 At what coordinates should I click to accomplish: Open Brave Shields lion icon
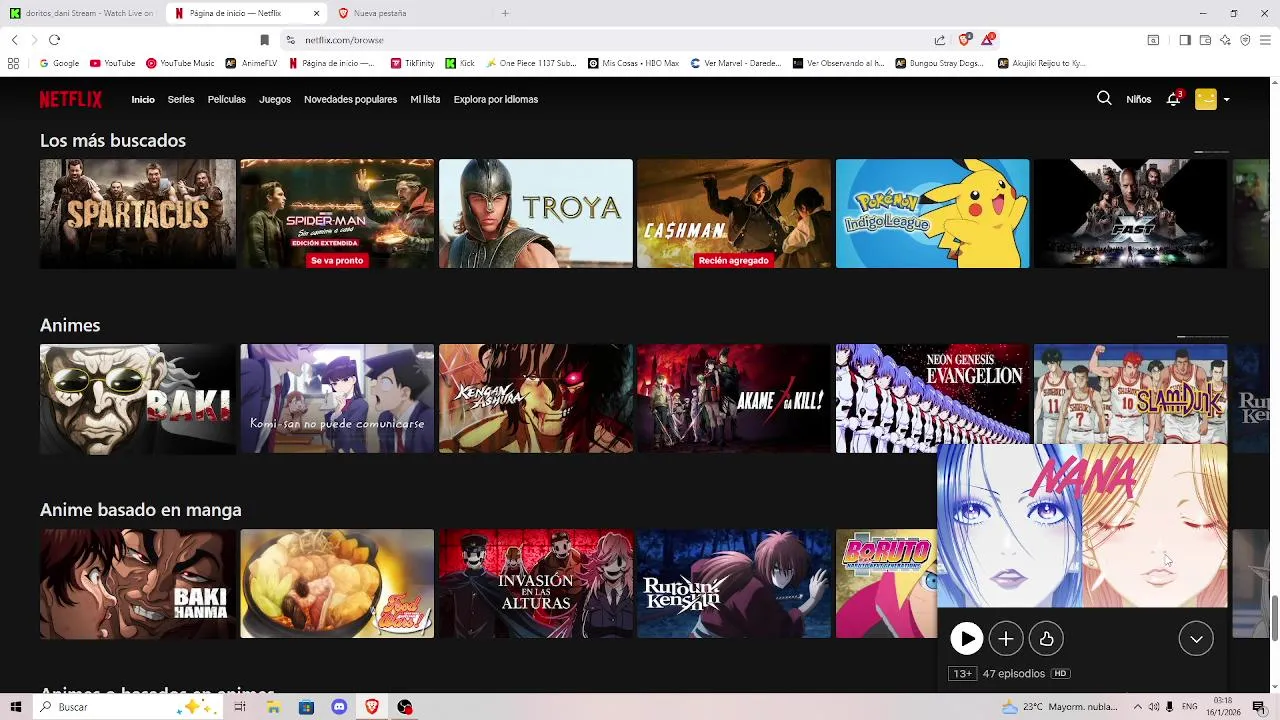[x=964, y=39]
